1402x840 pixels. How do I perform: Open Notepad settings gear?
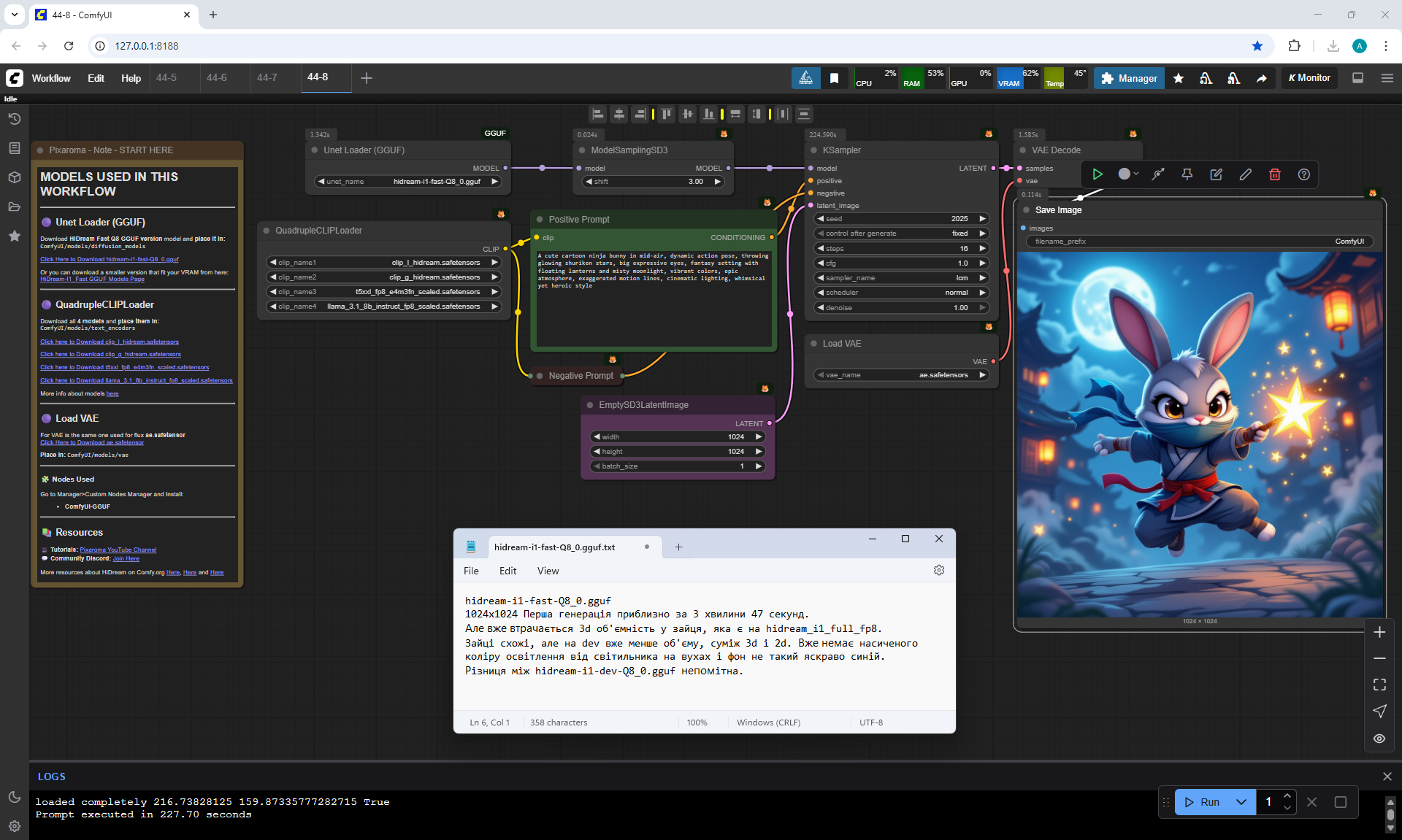(x=938, y=570)
